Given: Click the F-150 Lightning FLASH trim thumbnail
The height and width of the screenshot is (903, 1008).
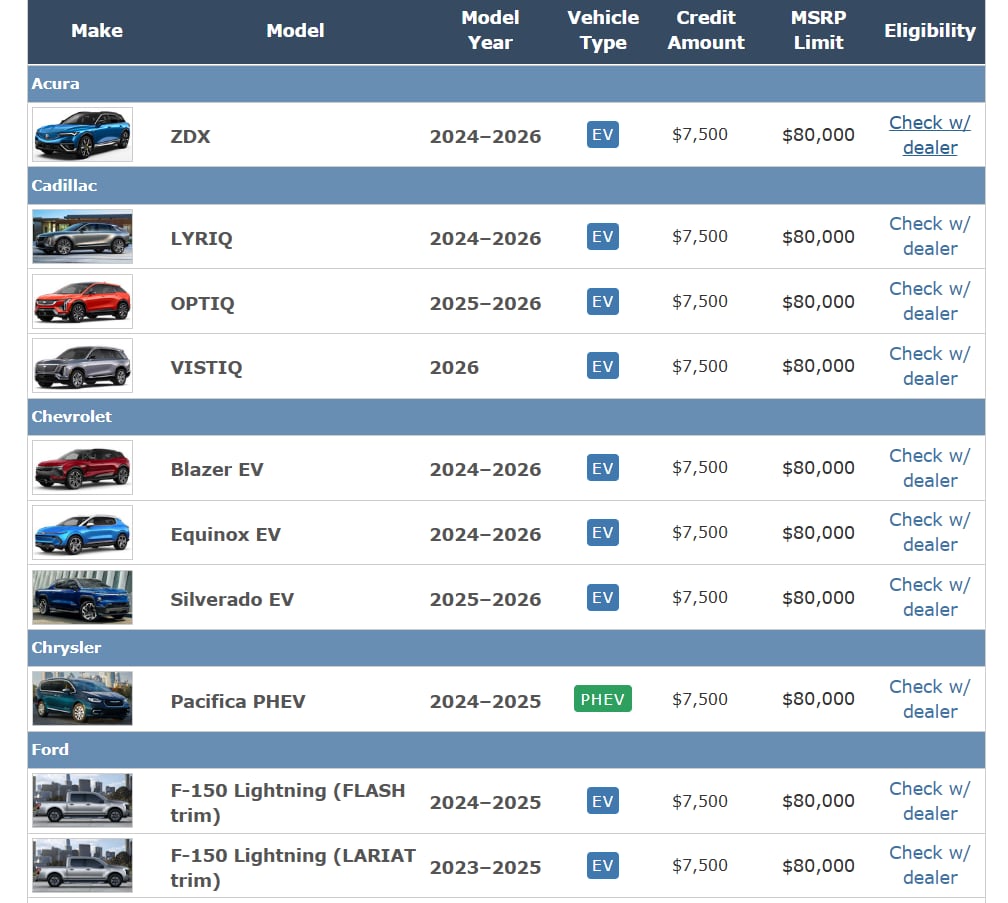Looking at the screenshot, I should point(82,801).
